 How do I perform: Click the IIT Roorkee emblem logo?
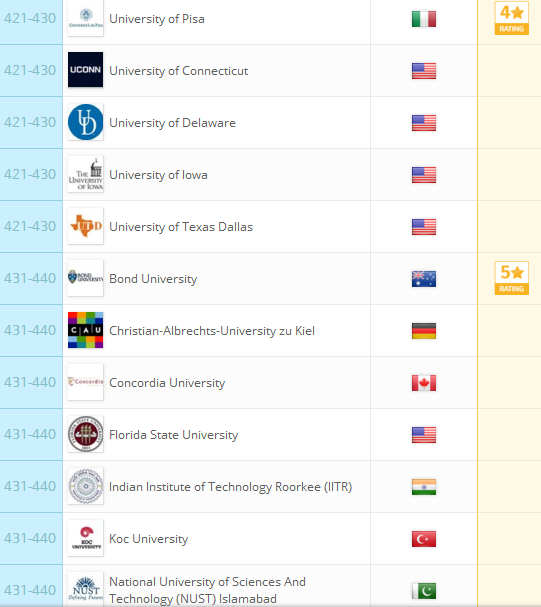[86, 486]
